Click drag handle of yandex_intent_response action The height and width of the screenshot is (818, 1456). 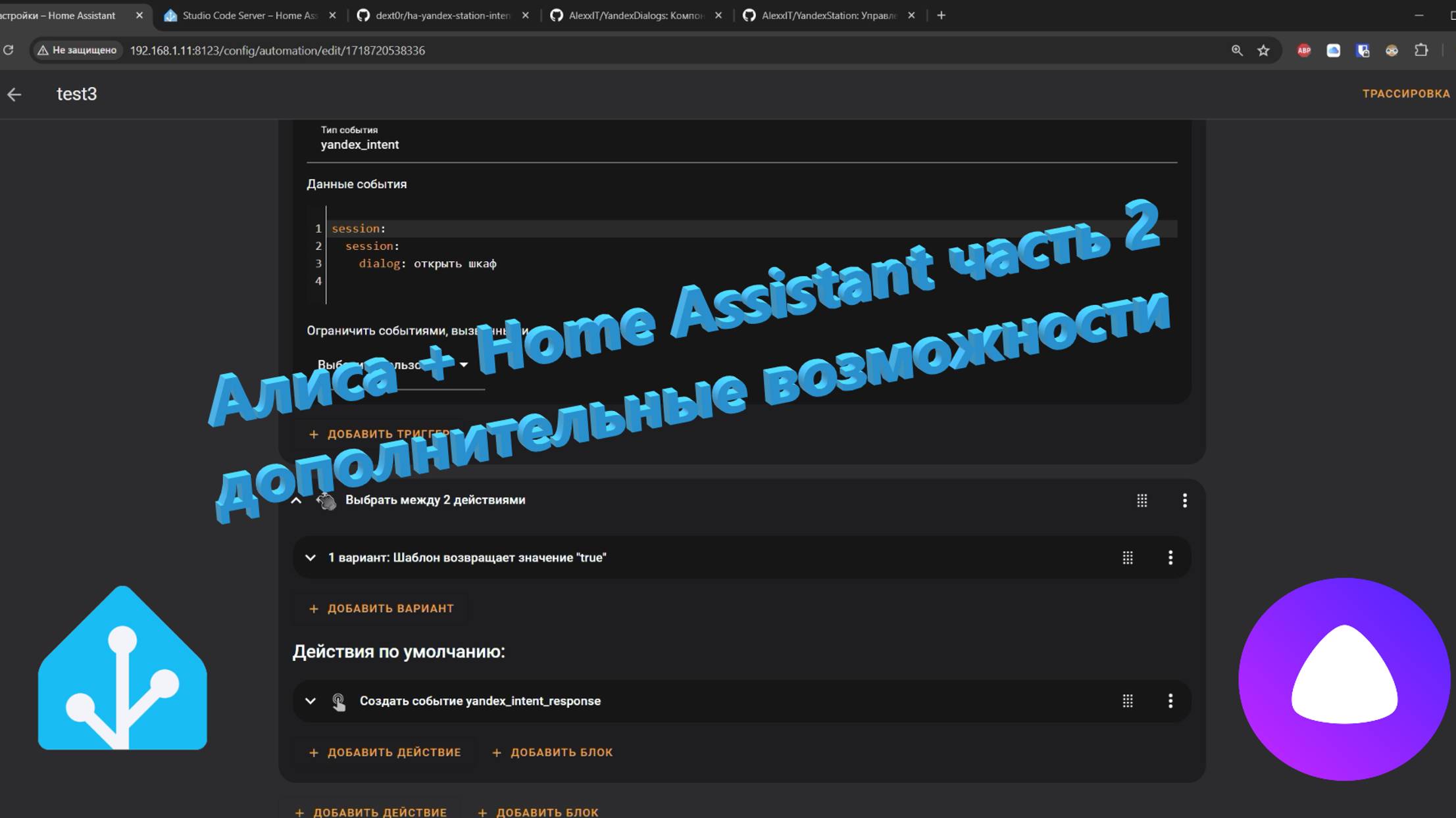1127,701
